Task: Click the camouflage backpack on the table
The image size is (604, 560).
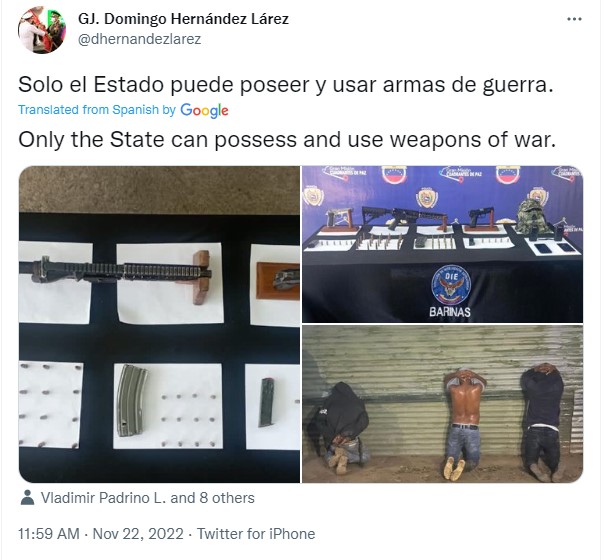Action: point(533,217)
